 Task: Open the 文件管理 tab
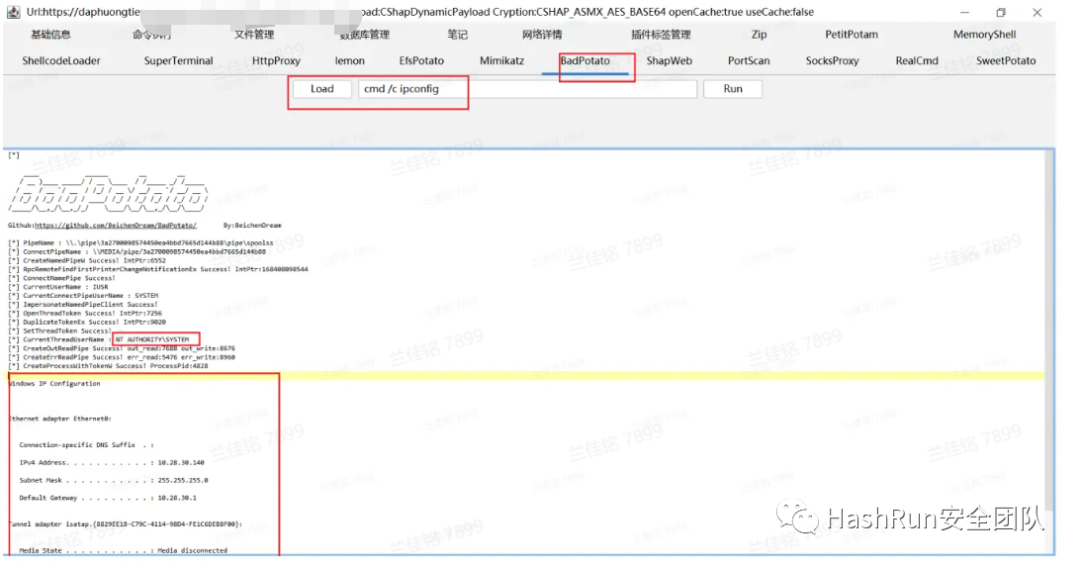click(x=253, y=34)
